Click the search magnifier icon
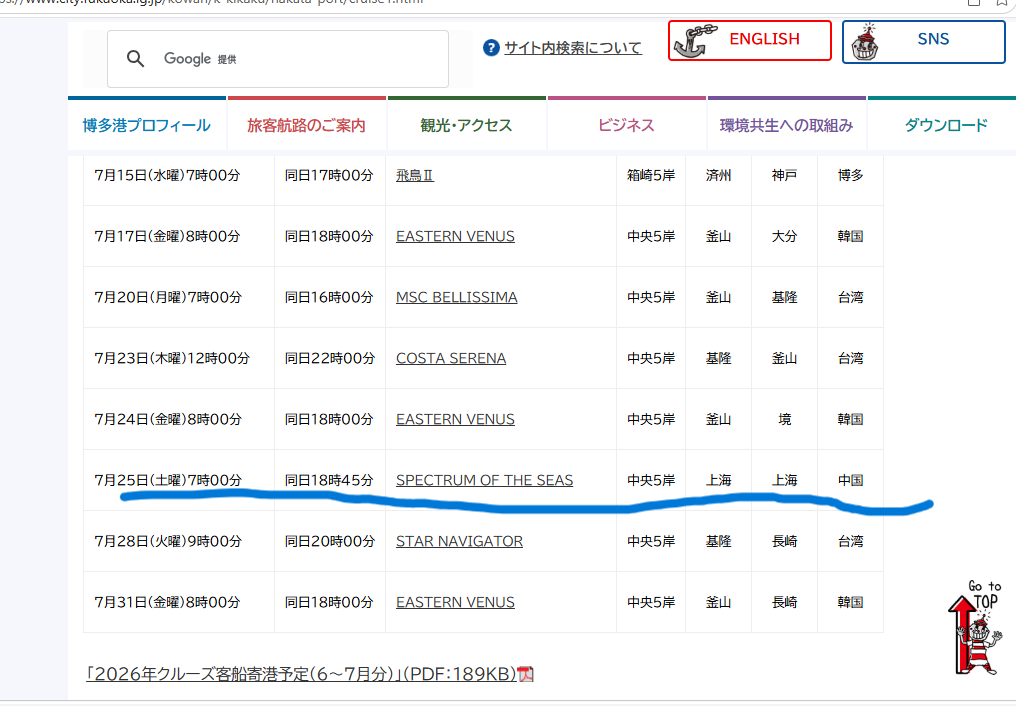The image size is (1016, 706). click(135, 59)
